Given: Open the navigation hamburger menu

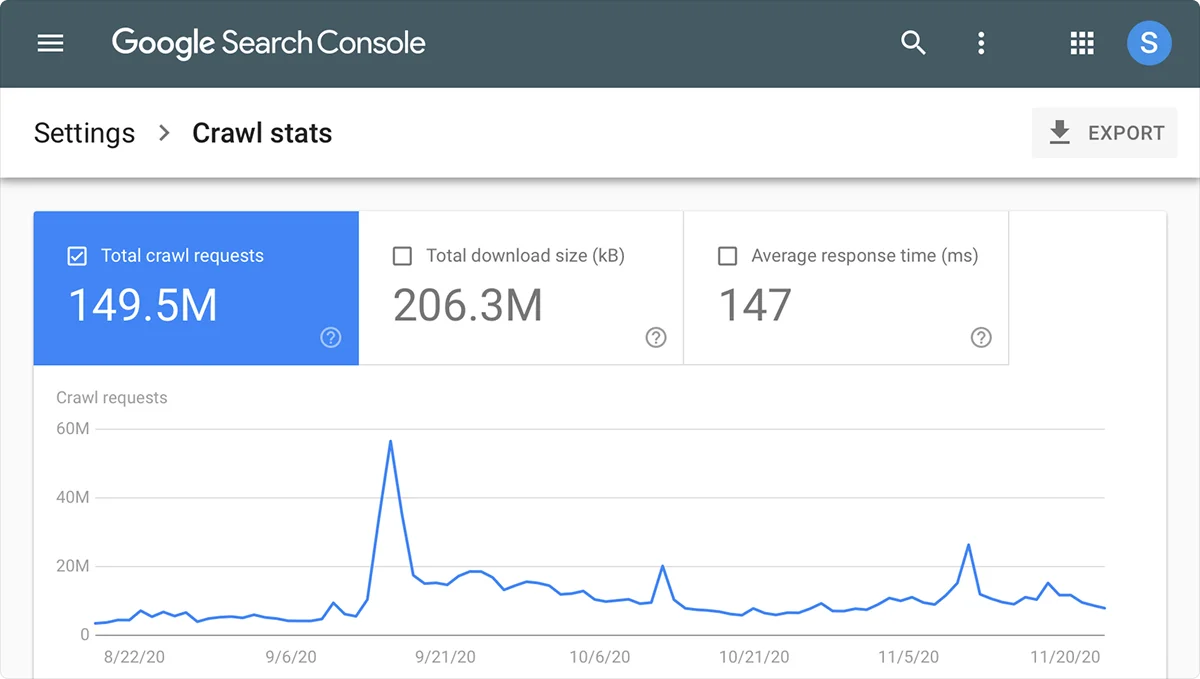Looking at the screenshot, I should [50, 43].
